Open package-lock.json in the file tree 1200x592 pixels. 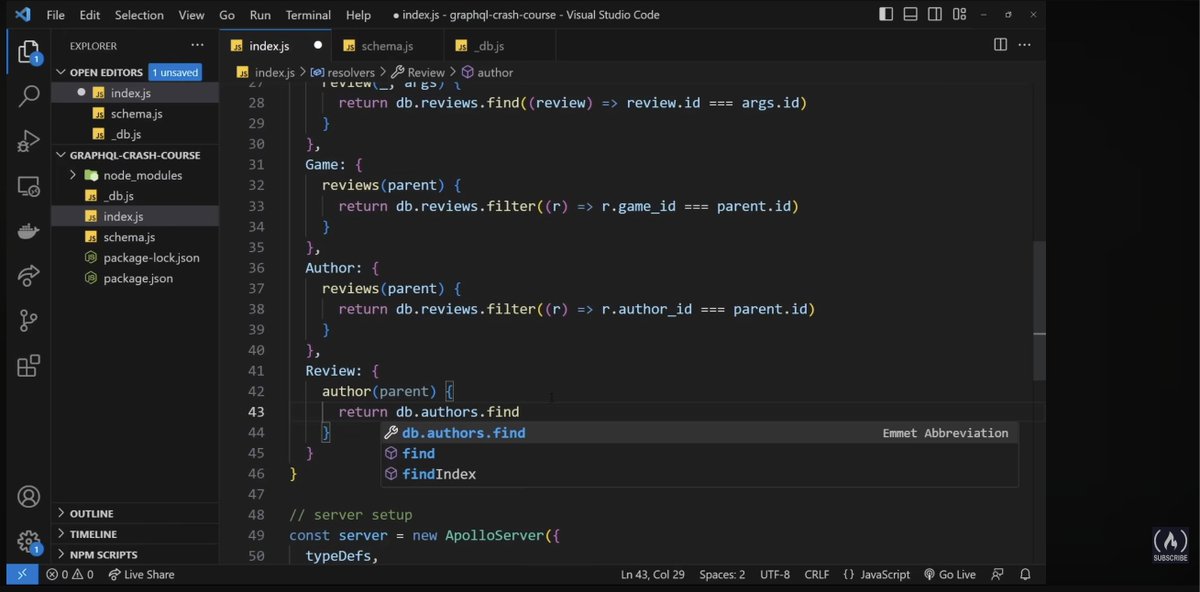point(135,258)
